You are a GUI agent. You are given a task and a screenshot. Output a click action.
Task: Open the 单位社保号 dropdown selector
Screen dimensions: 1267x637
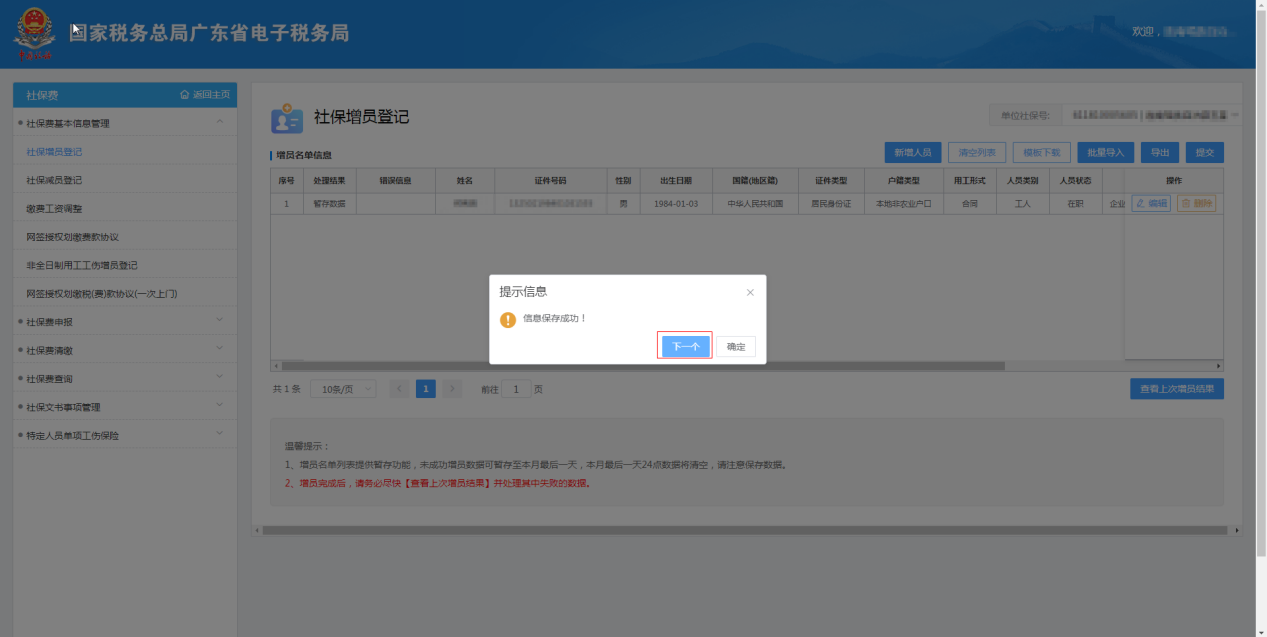tap(1150, 116)
